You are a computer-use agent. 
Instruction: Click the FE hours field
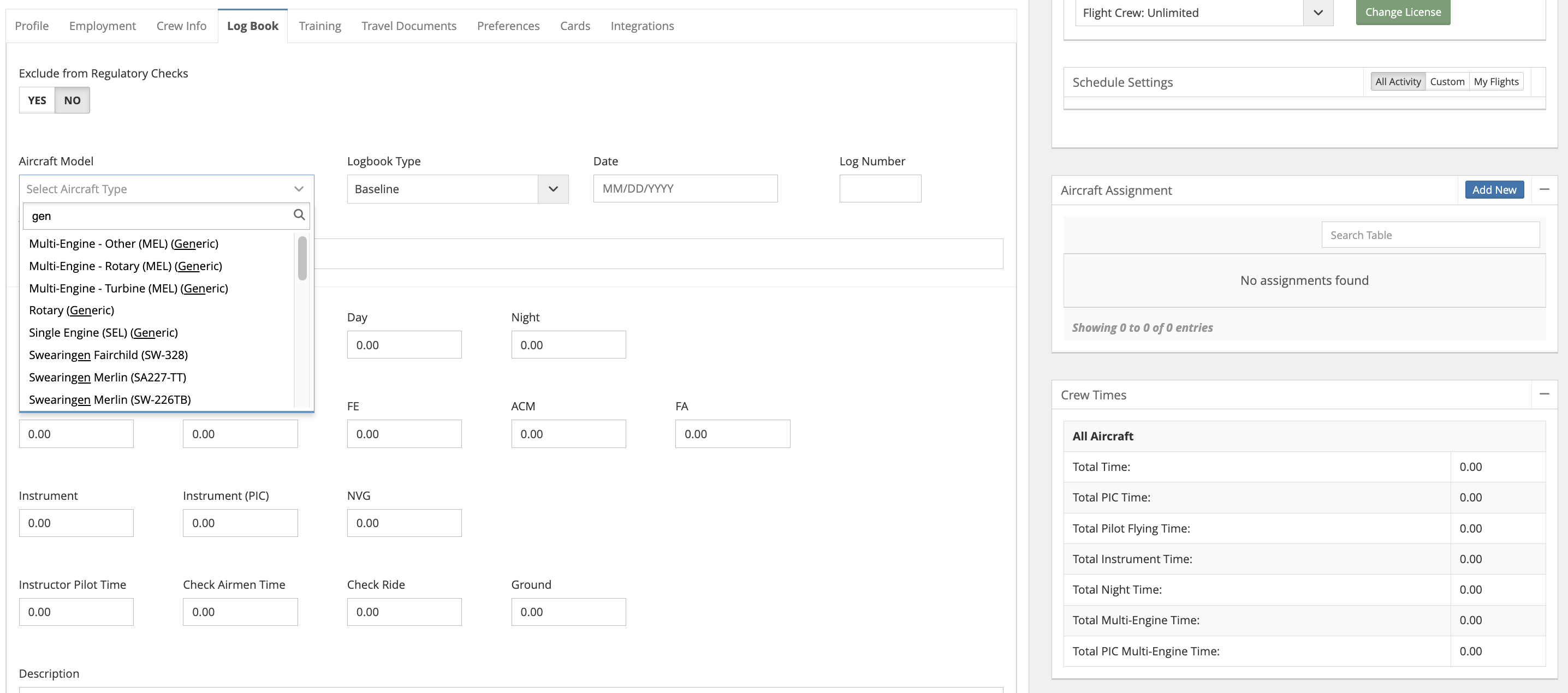click(404, 434)
